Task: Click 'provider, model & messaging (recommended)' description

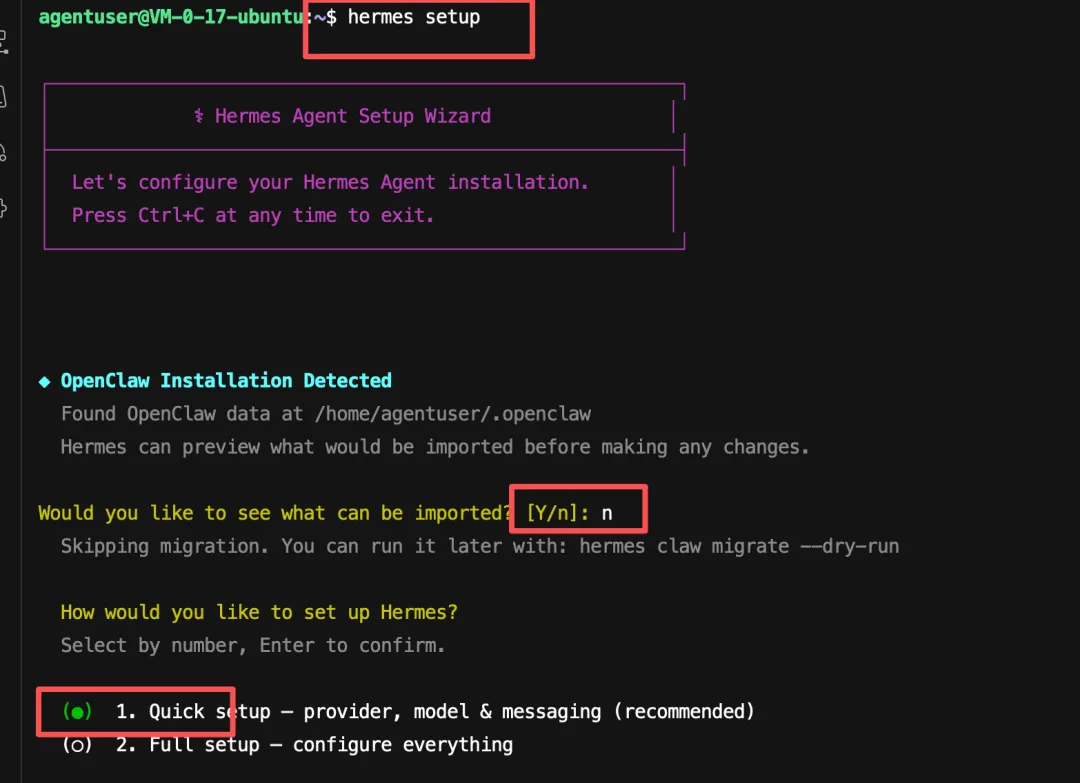Action: point(529,711)
